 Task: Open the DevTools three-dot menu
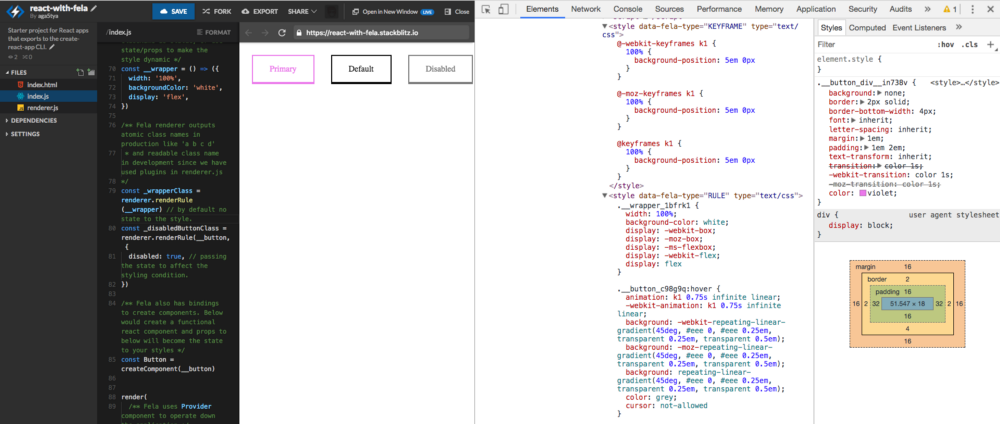[x=973, y=9]
